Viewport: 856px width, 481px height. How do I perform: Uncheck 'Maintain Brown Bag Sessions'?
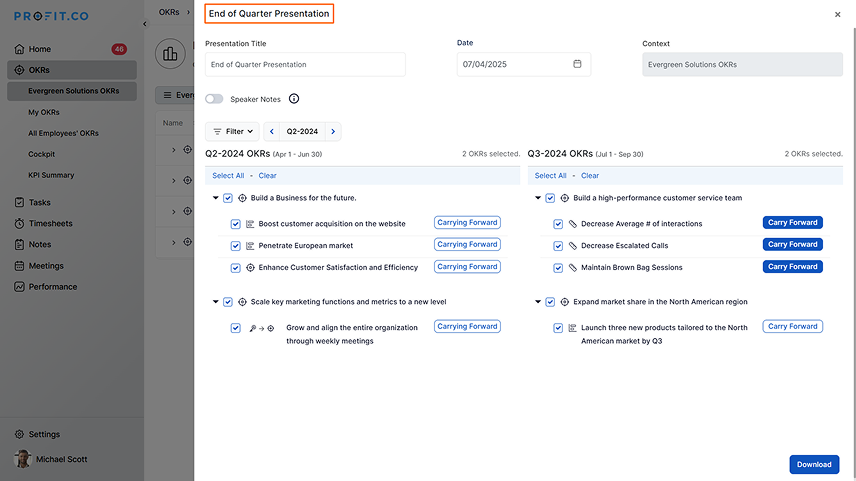[x=558, y=268]
